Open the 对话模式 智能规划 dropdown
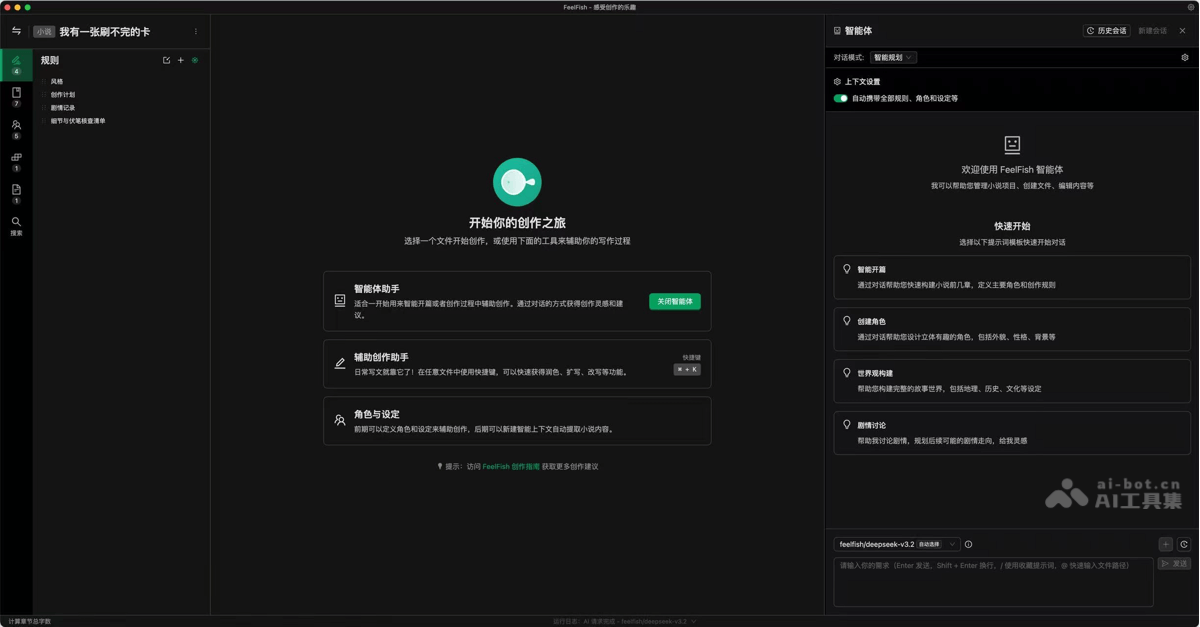This screenshot has width=1200, height=627. tap(893, 57)
